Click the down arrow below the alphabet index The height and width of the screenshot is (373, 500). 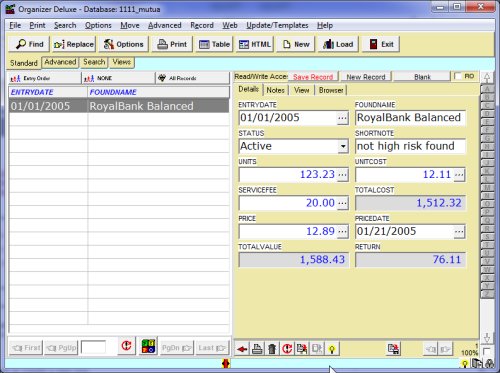(x=487, y=337)
